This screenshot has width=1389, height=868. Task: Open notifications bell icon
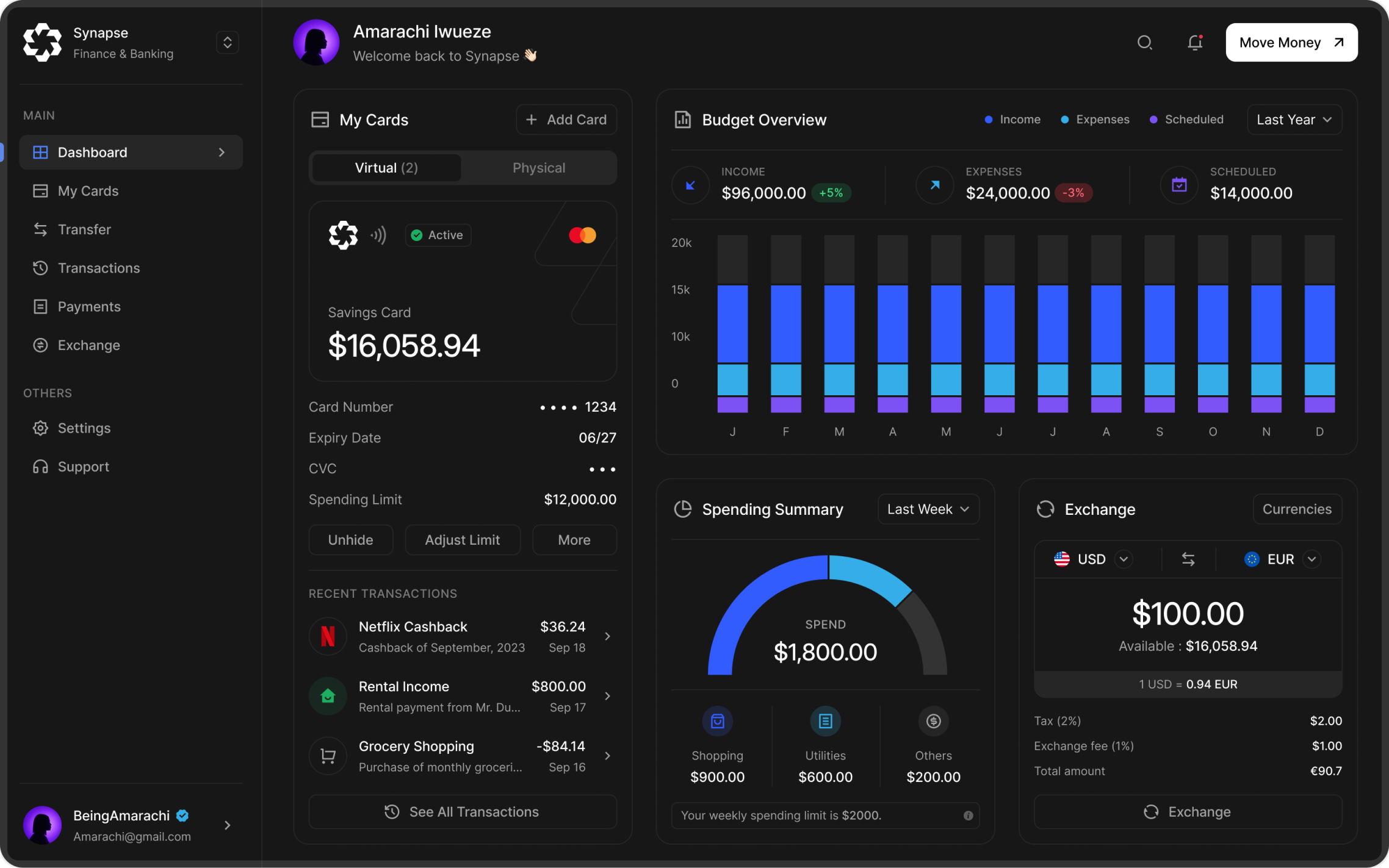(1195, 43)
